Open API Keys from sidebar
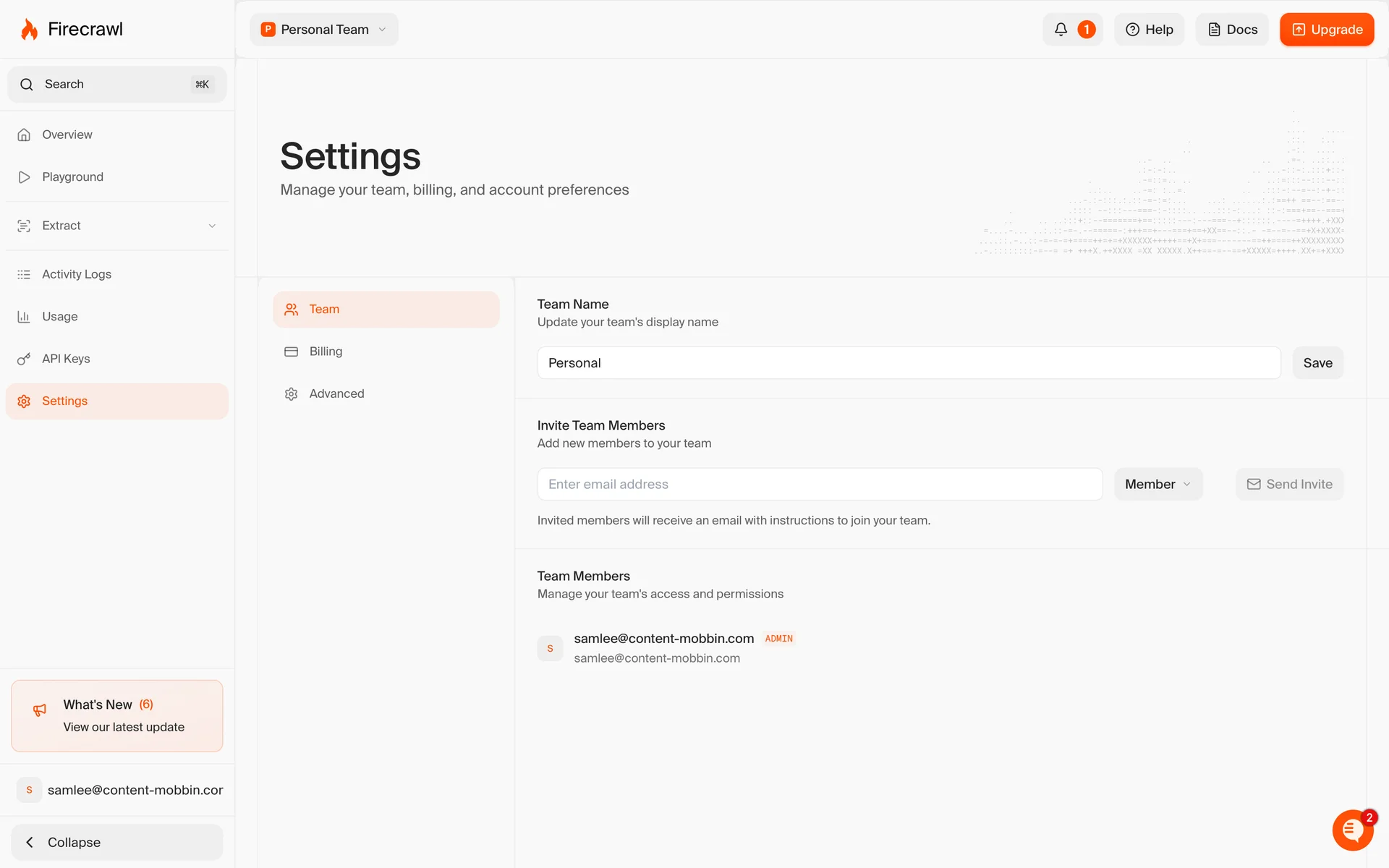This screenshot has width=1389, height=868. 65,359
